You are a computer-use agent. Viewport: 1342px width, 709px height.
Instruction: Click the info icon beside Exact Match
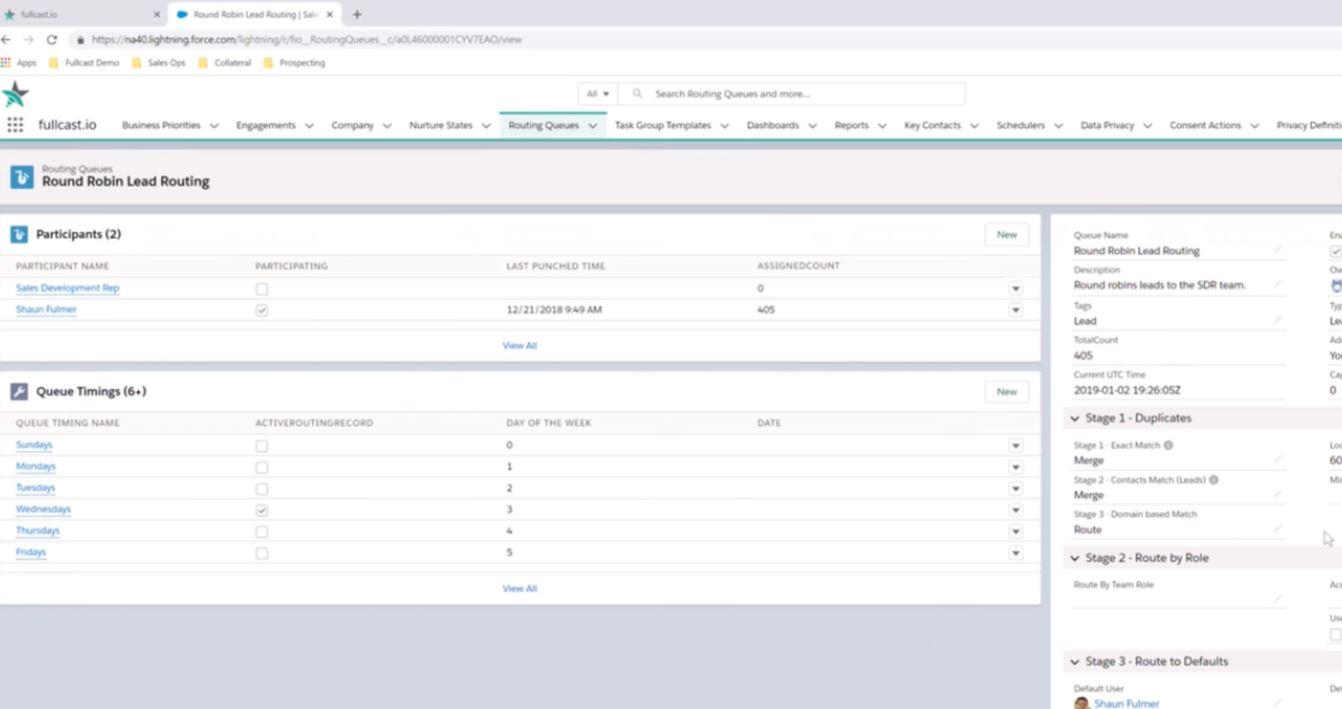click(x=1168, y=445)
